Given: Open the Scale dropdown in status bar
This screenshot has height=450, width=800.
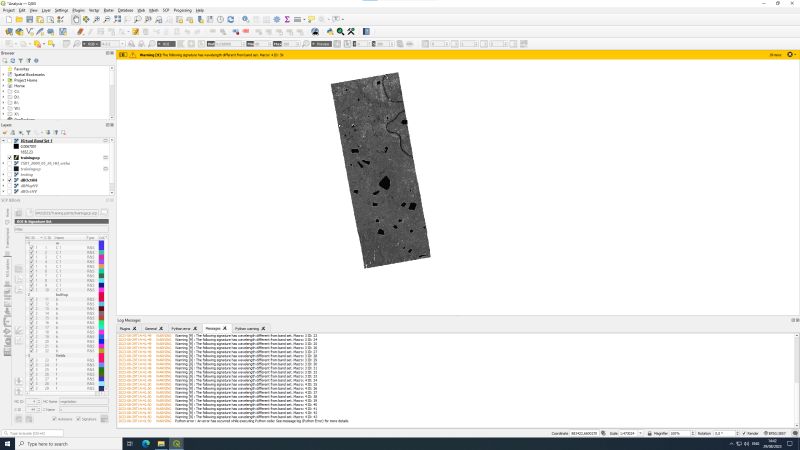Looking at the screenshot, I should (640, 433).
